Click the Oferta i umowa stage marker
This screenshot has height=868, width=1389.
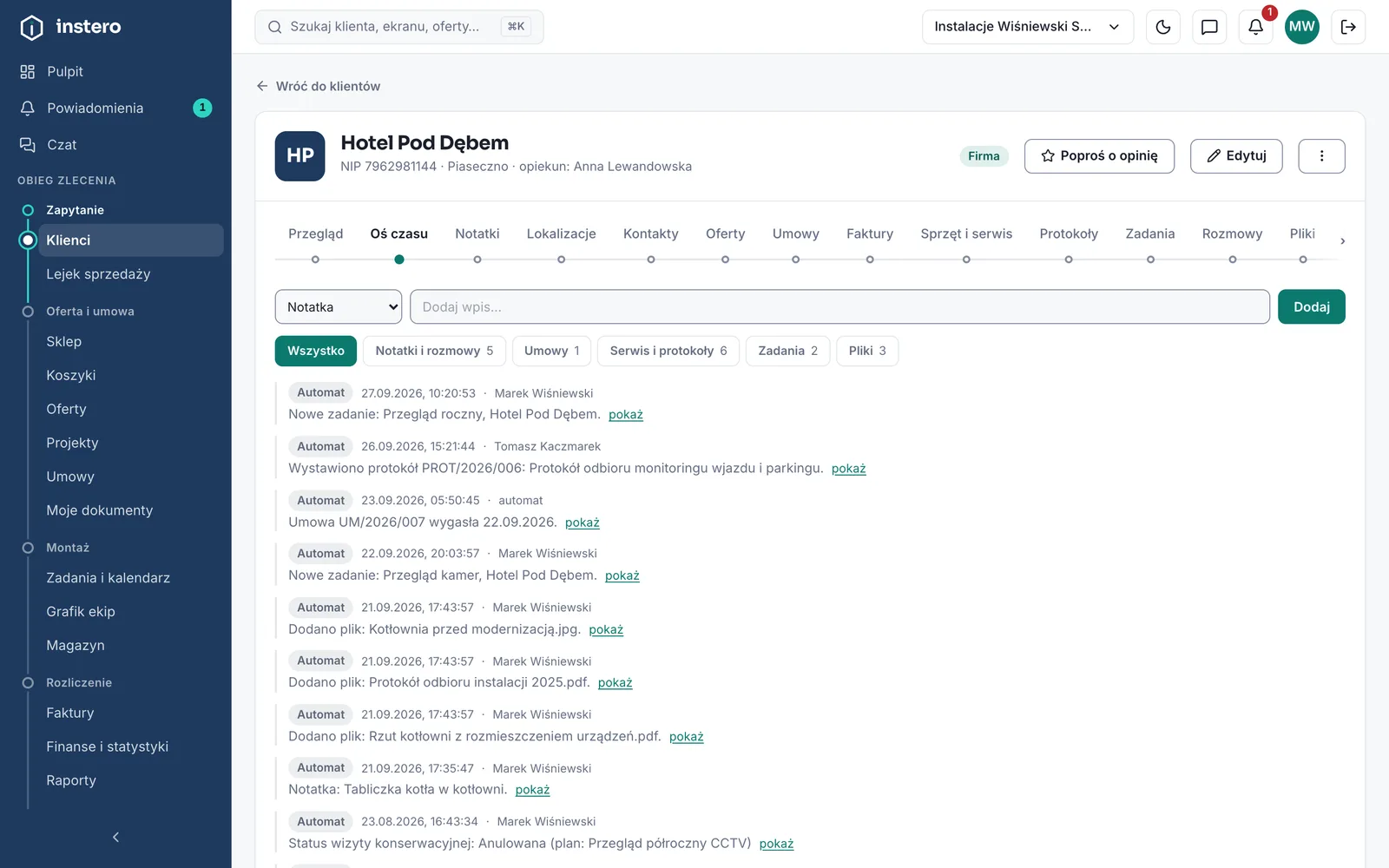[x=28, y=312]
